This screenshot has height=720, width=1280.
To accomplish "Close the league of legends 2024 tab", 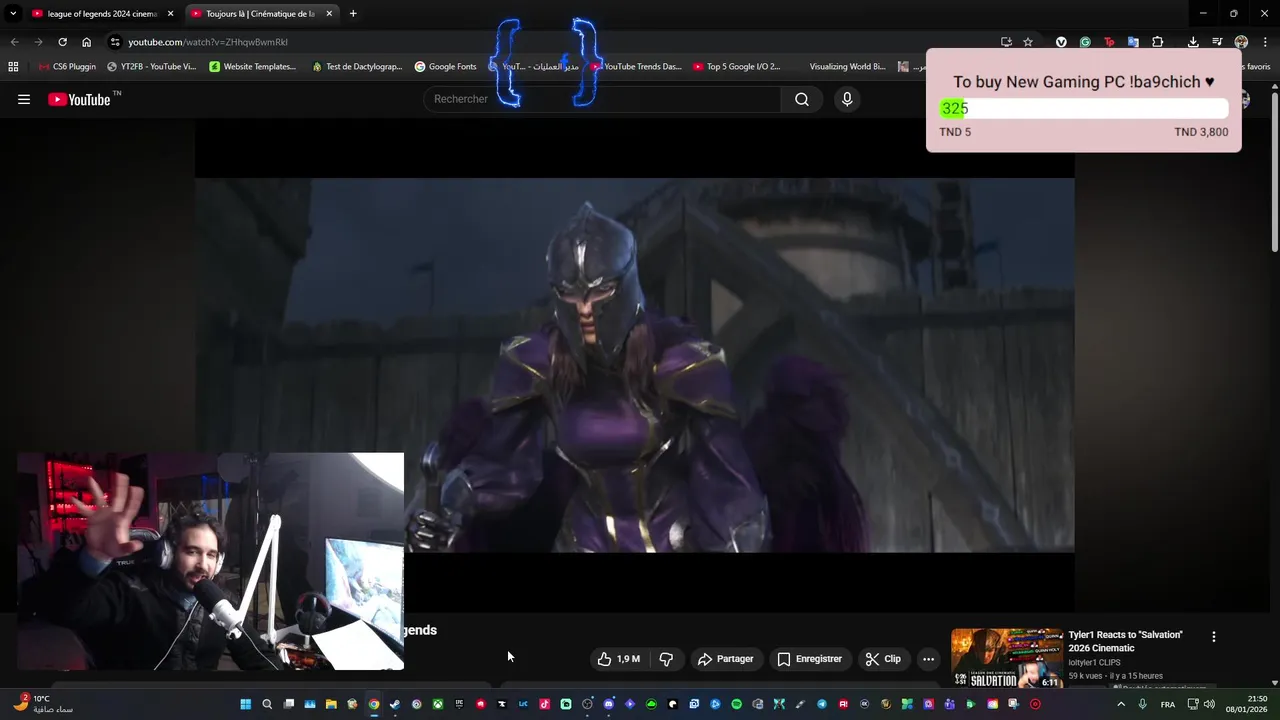I will pos(170,14).
